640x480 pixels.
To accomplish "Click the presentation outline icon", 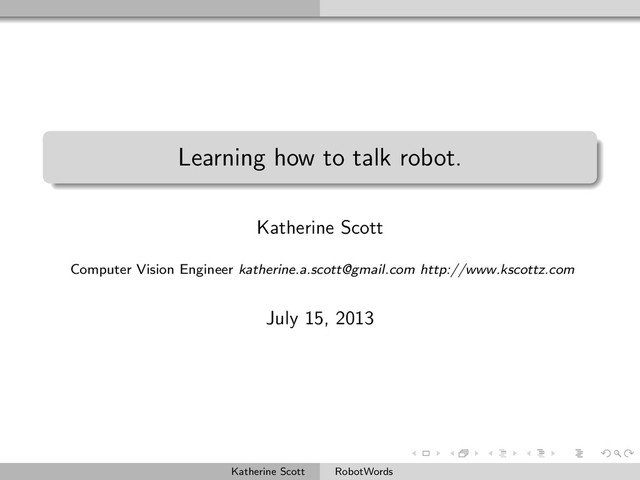I will [x=579, y=453].
